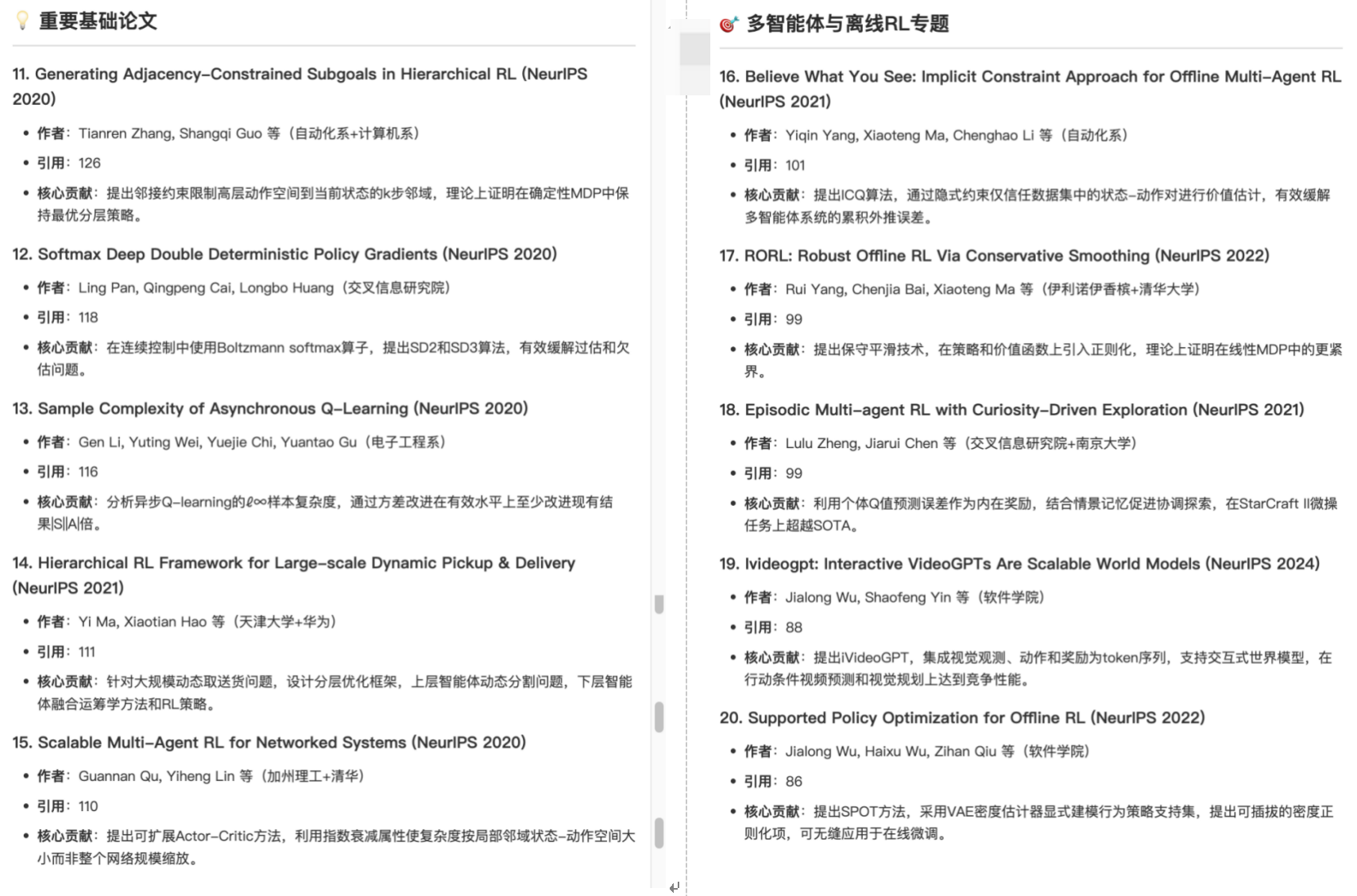The image size is (1357, 896).
Task: Click the citation count 99 under the Episodic Multi-agent paper
Action: [x=794, y=473]
